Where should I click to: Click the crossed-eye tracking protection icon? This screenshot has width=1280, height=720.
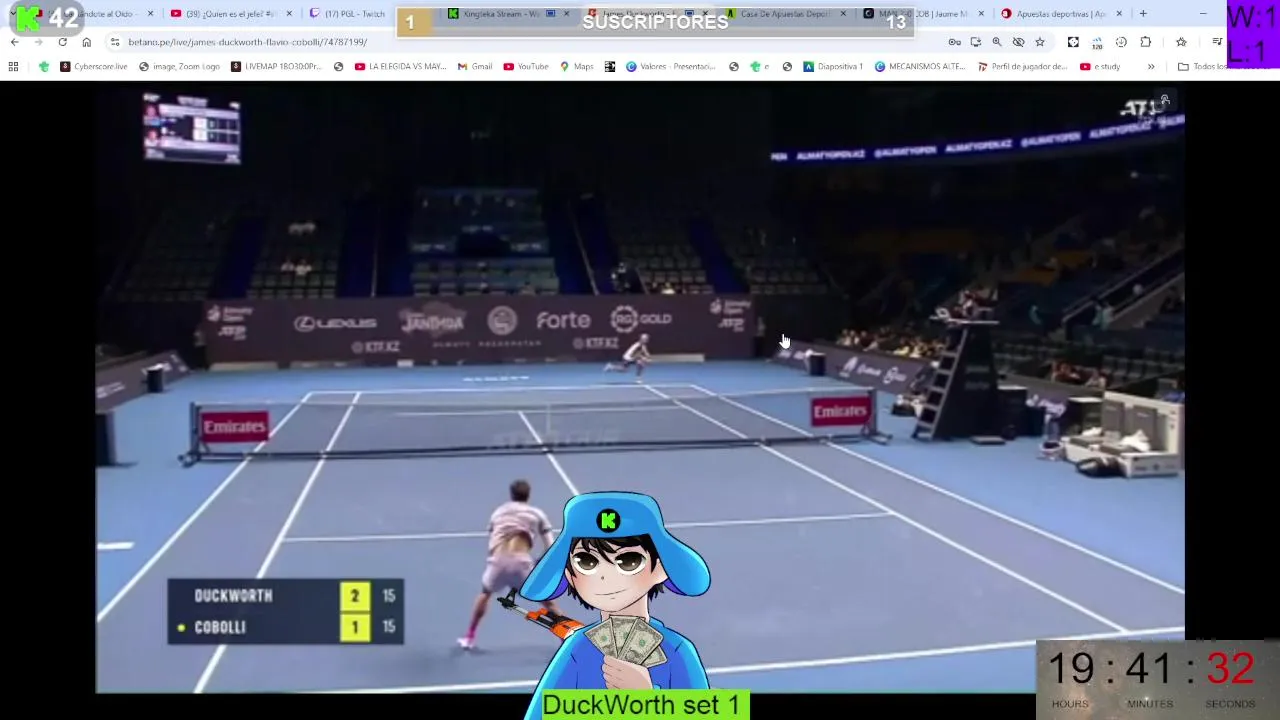pos(1018,42)
